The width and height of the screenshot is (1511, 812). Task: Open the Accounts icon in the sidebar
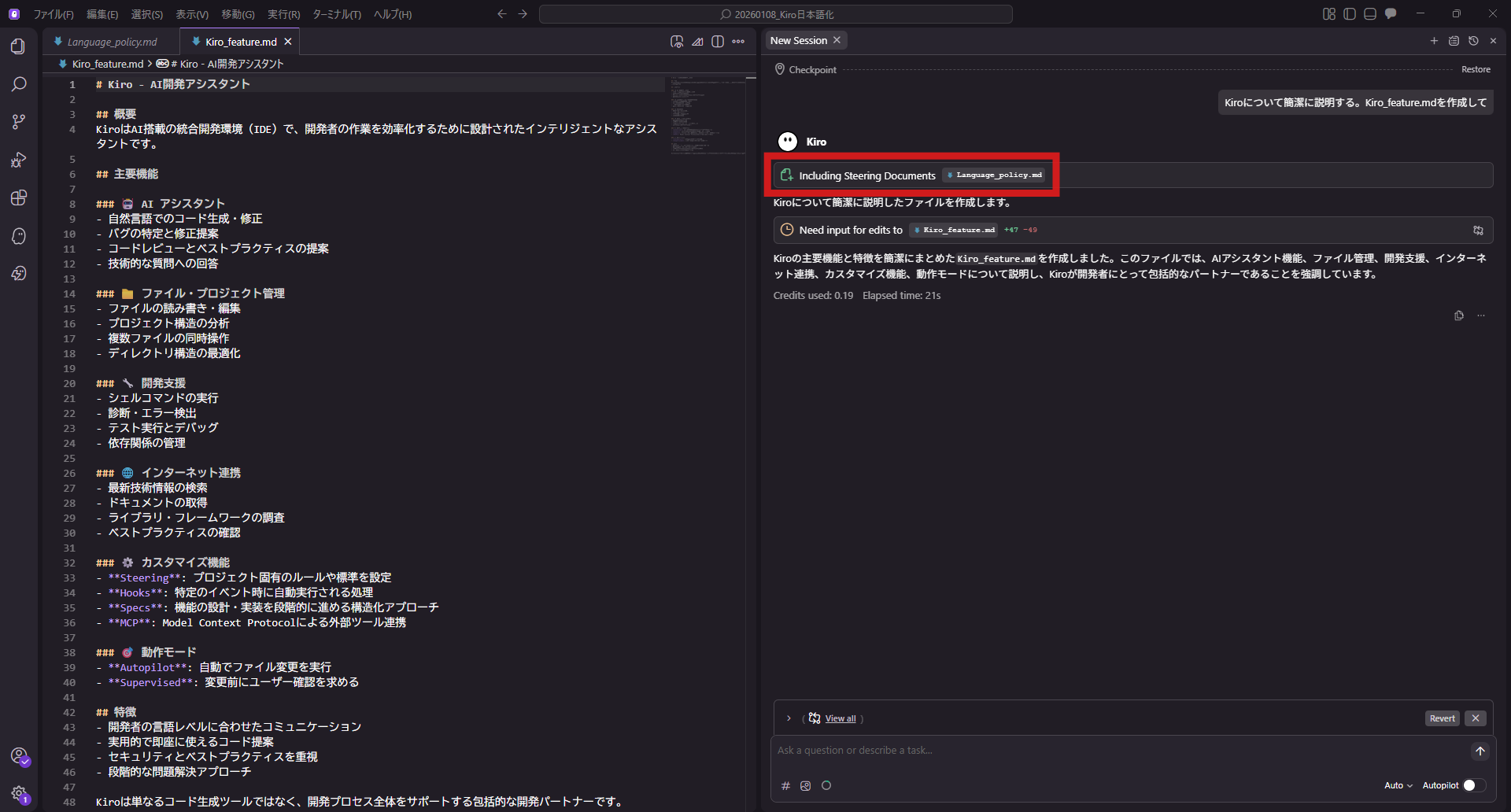pyautogui.click(x=20, y=756)
